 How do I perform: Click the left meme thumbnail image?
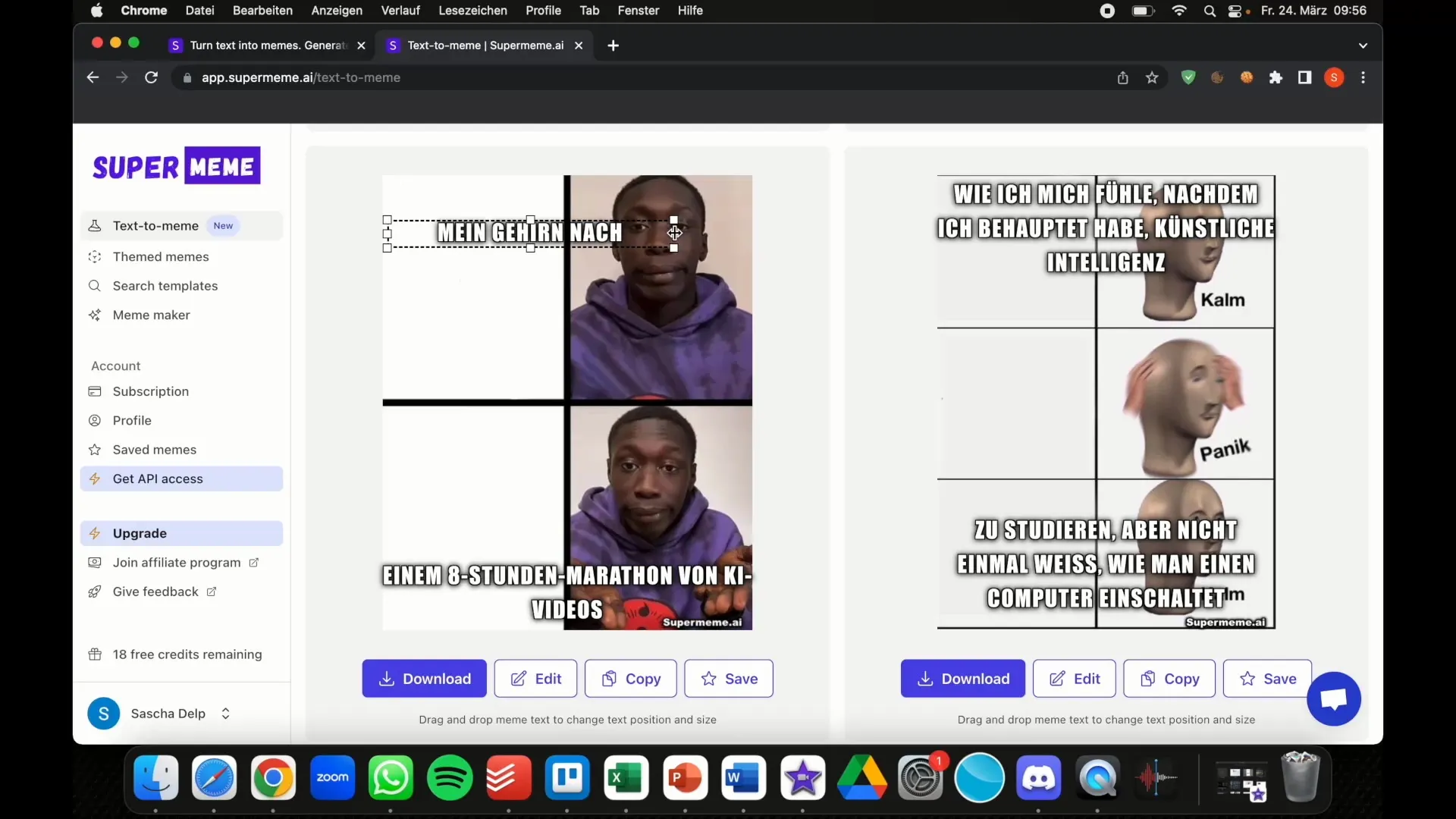[567, 400]
